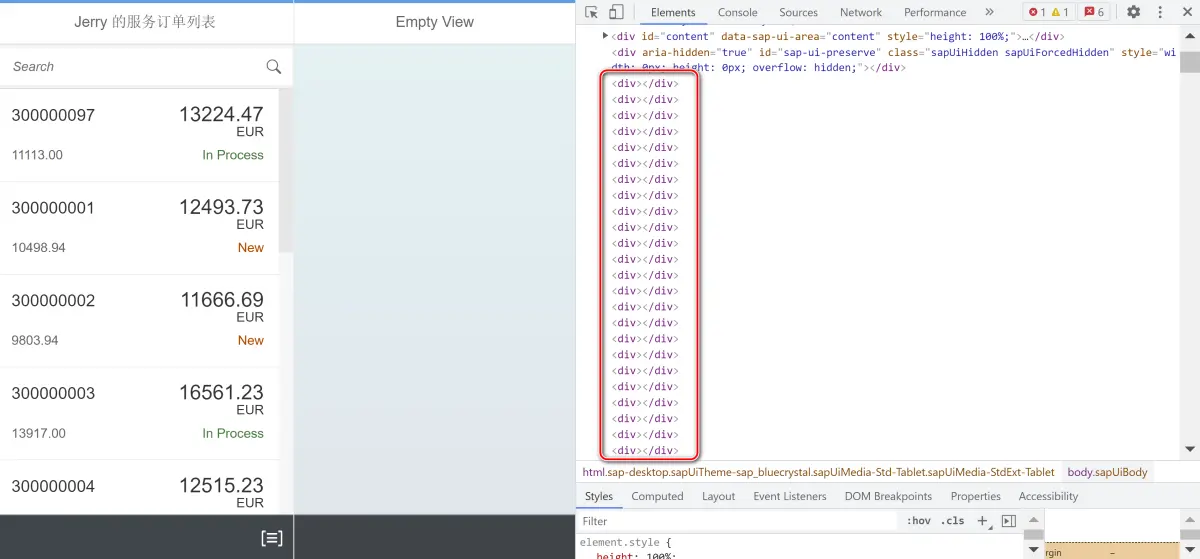Viewport: 1200px width, 559px height.
Task: Expand the div id content node
Action: point(606,36)
